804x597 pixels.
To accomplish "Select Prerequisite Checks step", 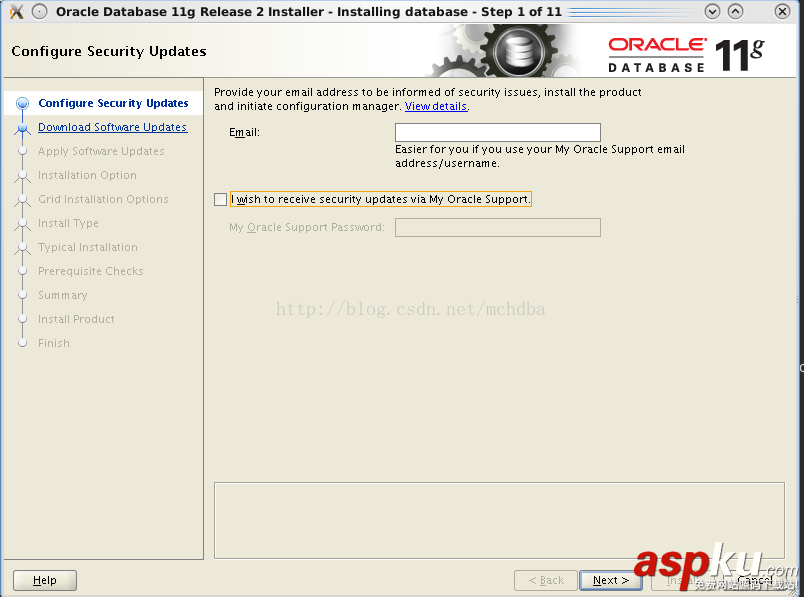I will (91, 271).
